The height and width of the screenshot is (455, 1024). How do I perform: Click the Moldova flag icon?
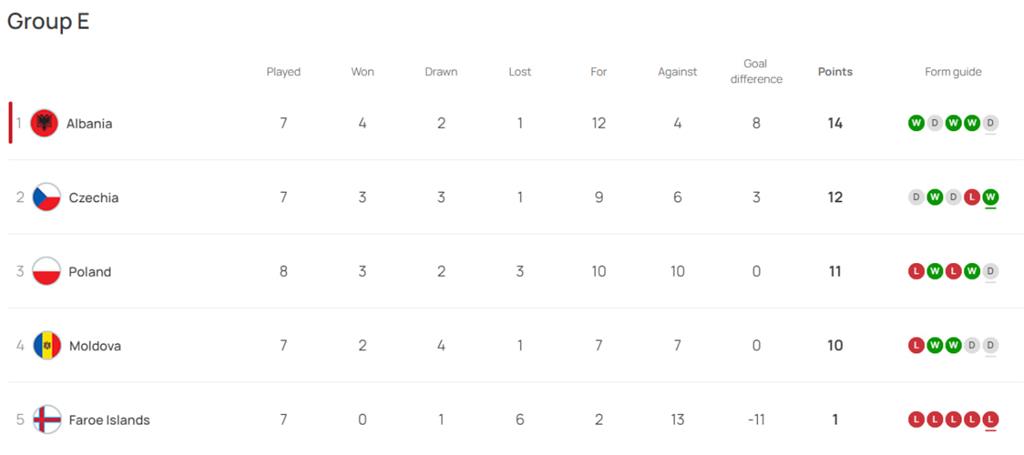pyautogui.click(x=46, y=346)
